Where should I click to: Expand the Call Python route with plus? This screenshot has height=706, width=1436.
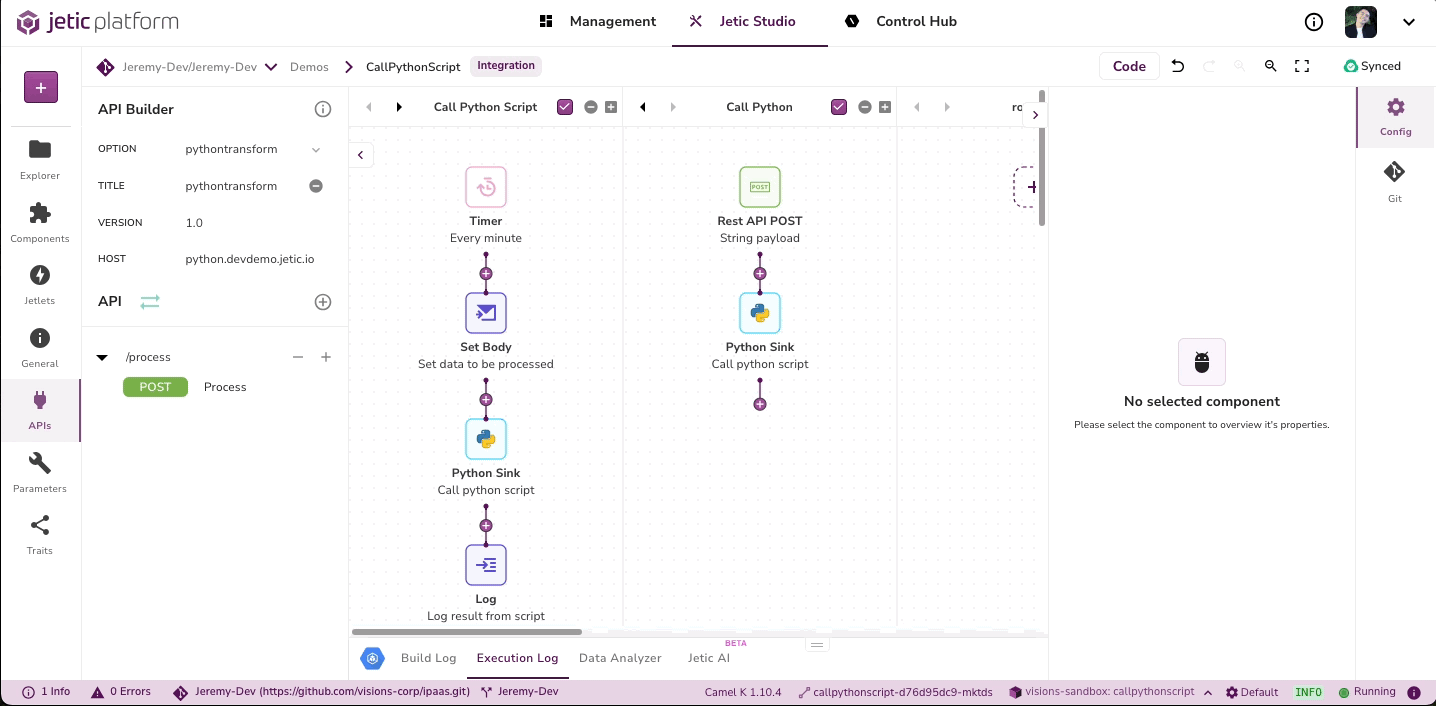click(x=885, y=107)
